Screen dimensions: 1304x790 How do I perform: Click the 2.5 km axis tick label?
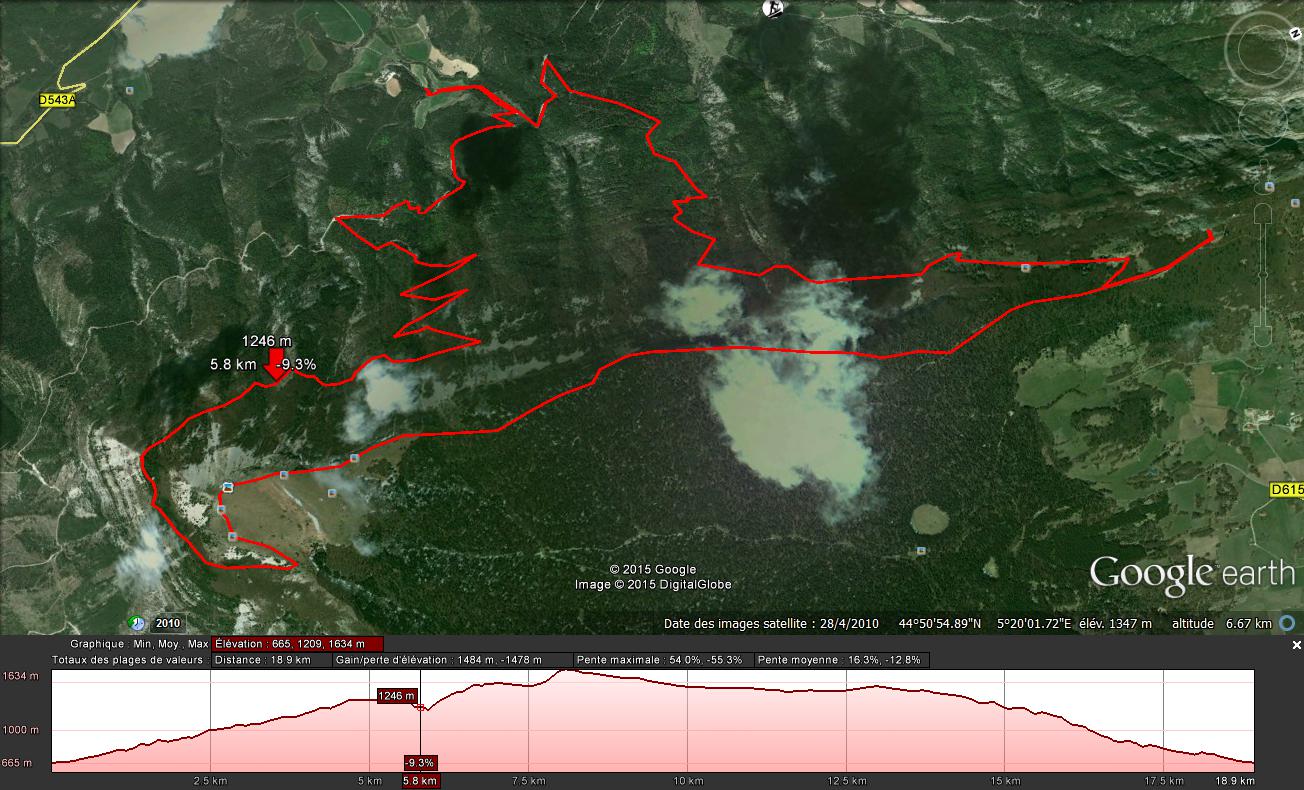pyautogui.click(x=208, y=781)
